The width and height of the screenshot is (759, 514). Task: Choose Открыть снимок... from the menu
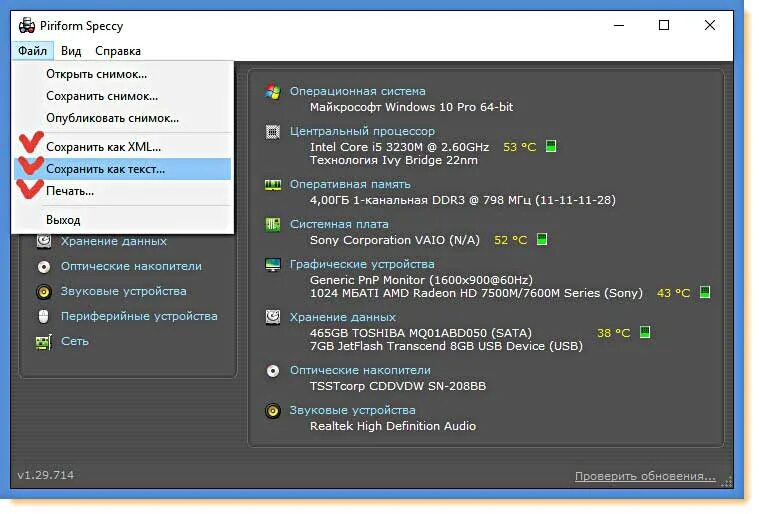(122, 74)
